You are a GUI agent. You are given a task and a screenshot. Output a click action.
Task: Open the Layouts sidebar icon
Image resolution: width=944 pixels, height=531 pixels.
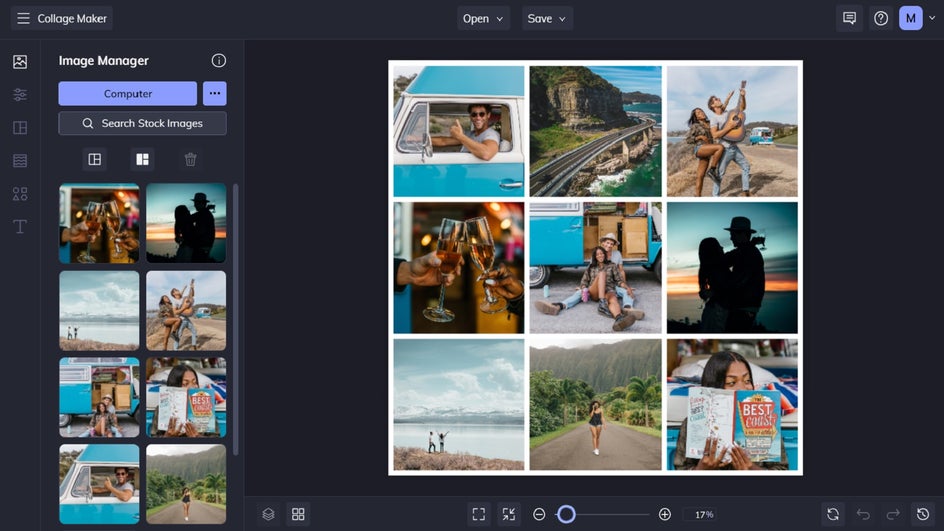[x=20, y=128]
